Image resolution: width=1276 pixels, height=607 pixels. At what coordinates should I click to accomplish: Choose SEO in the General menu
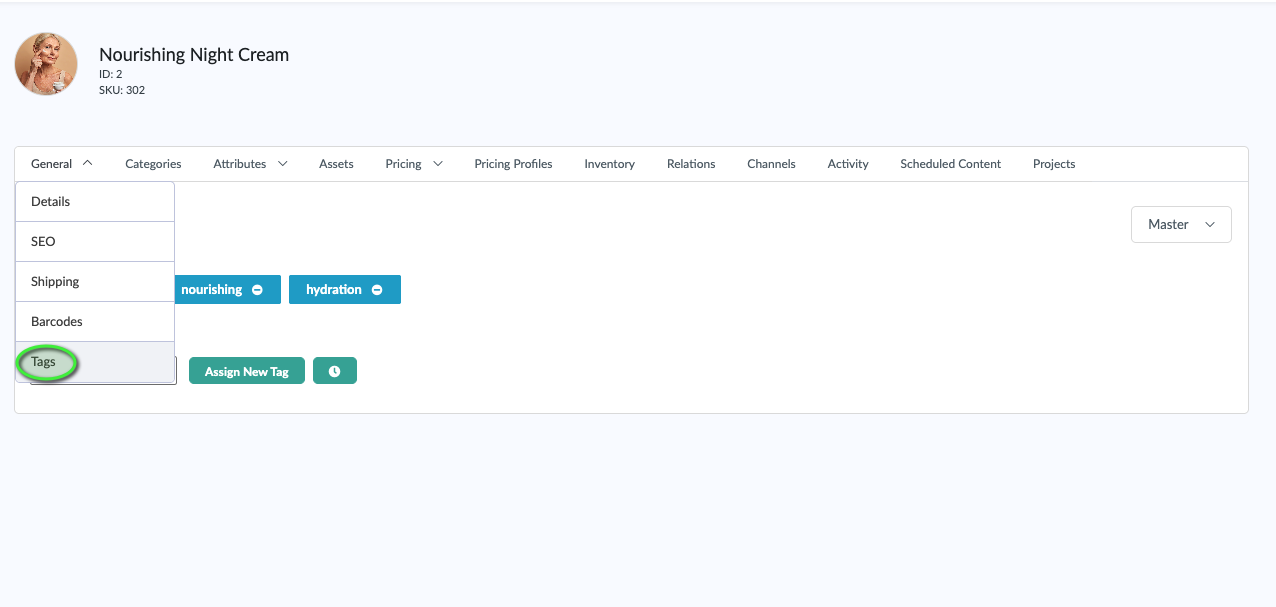[44, 242]
